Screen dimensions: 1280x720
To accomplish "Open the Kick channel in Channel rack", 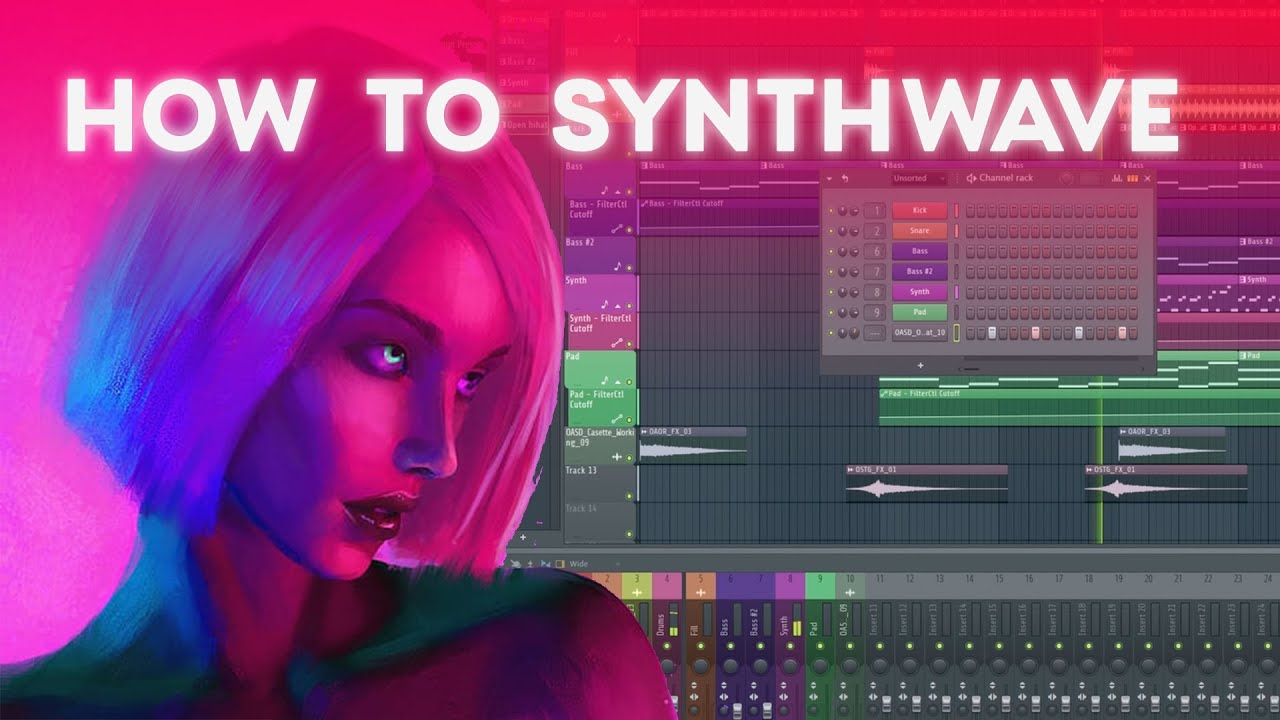I will pyautogui.click(x=920, y=210).
